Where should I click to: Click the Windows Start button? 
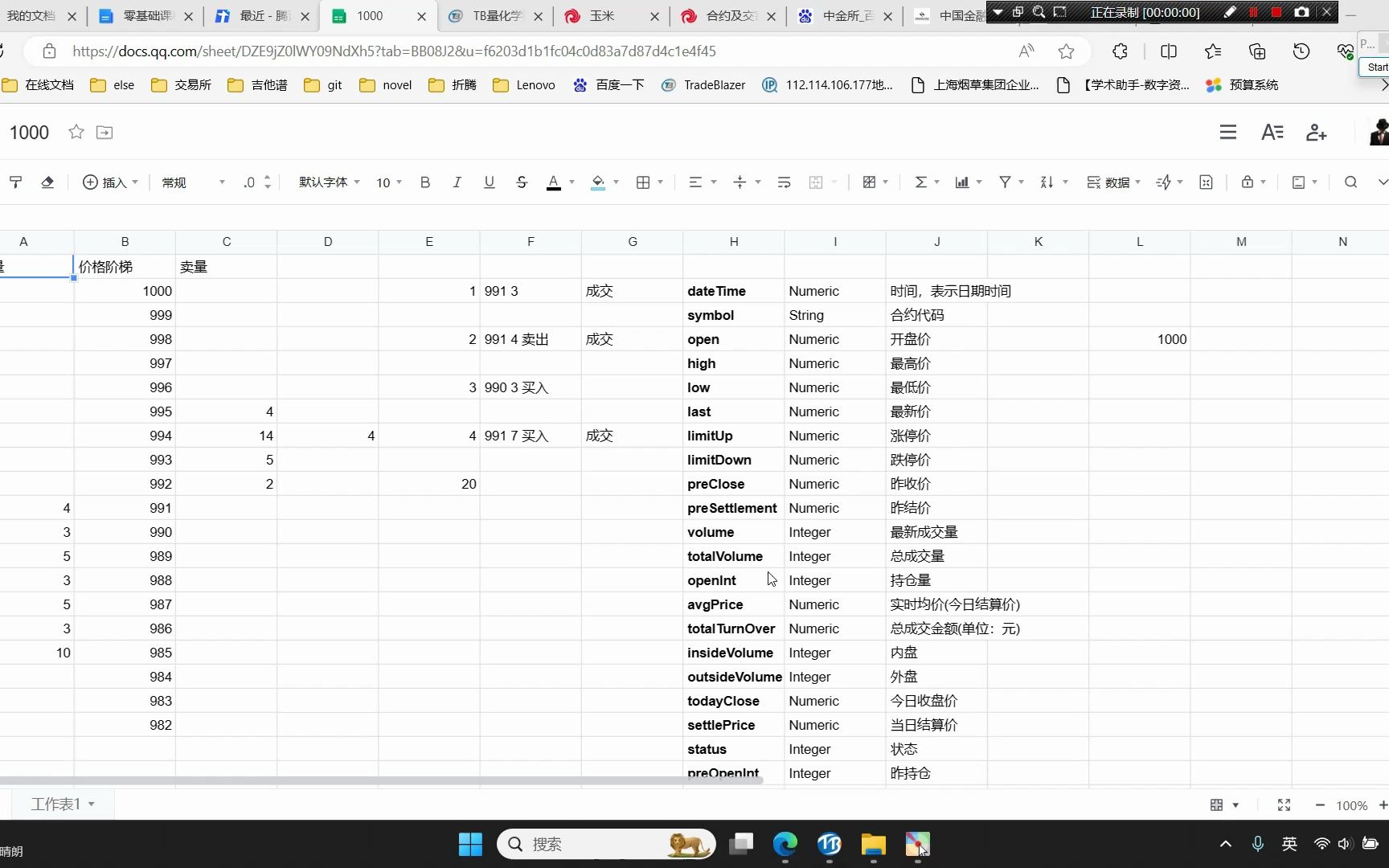pyautogui.click(x=470, y=844)
